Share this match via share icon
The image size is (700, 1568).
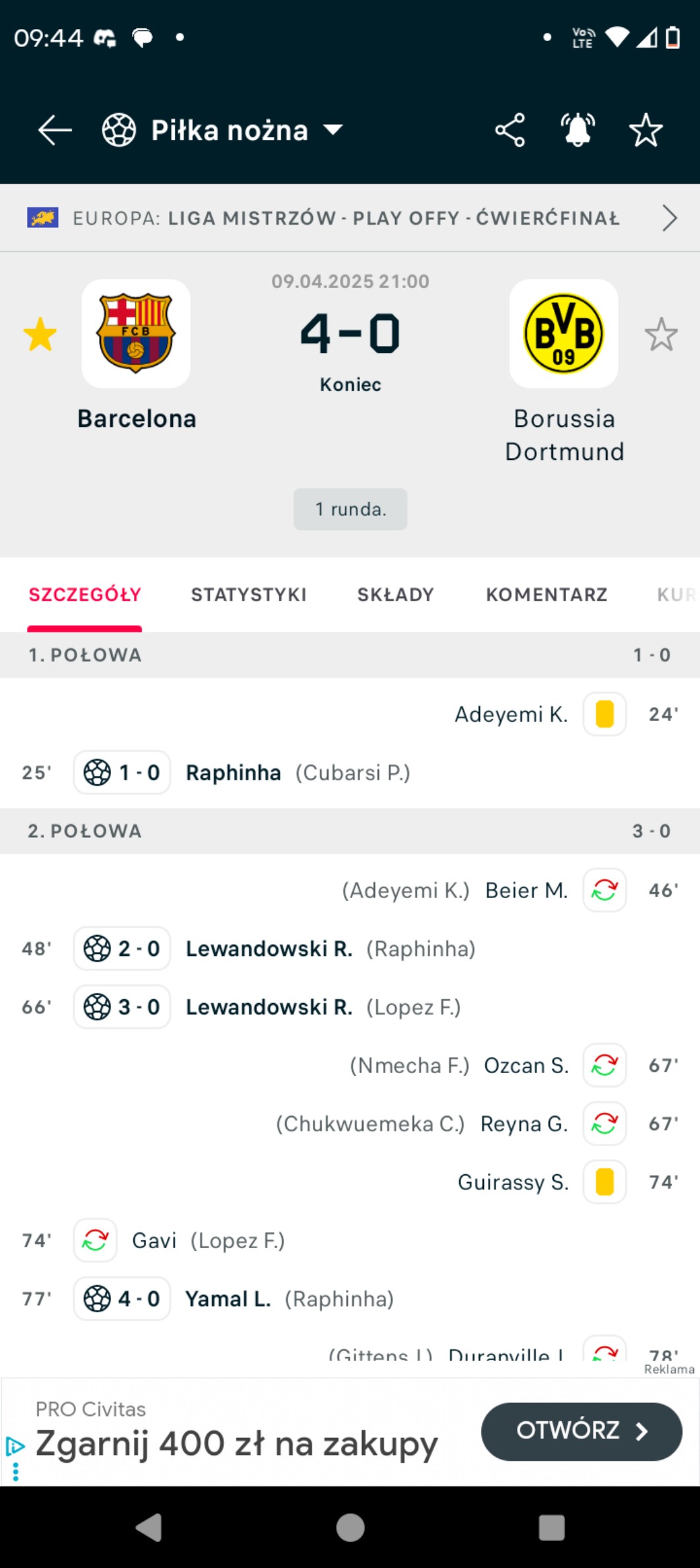(510, 130)
